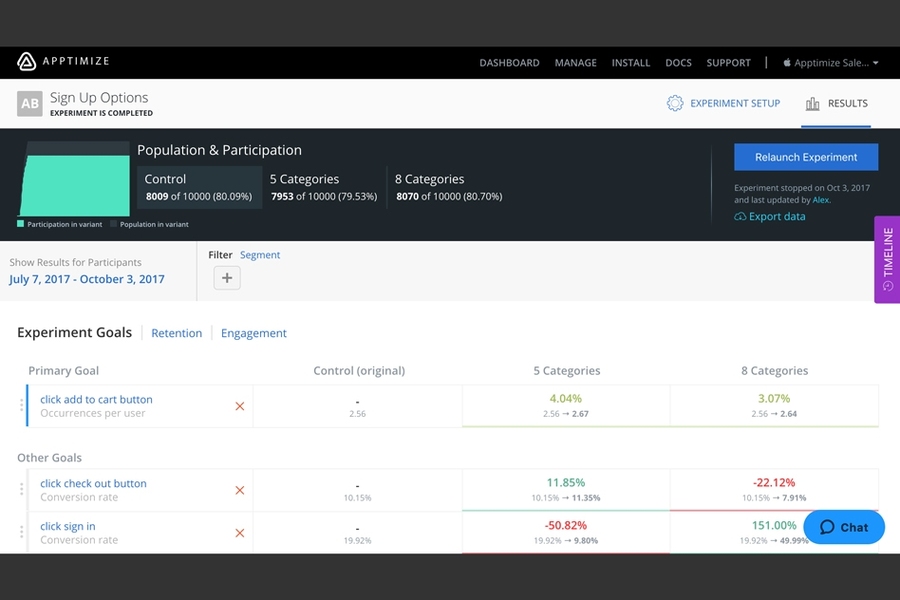The width and height of the screenshot is (900, 600).
Task: Switch to the Experiment Setup tab
Action: [x=723, y=103]
